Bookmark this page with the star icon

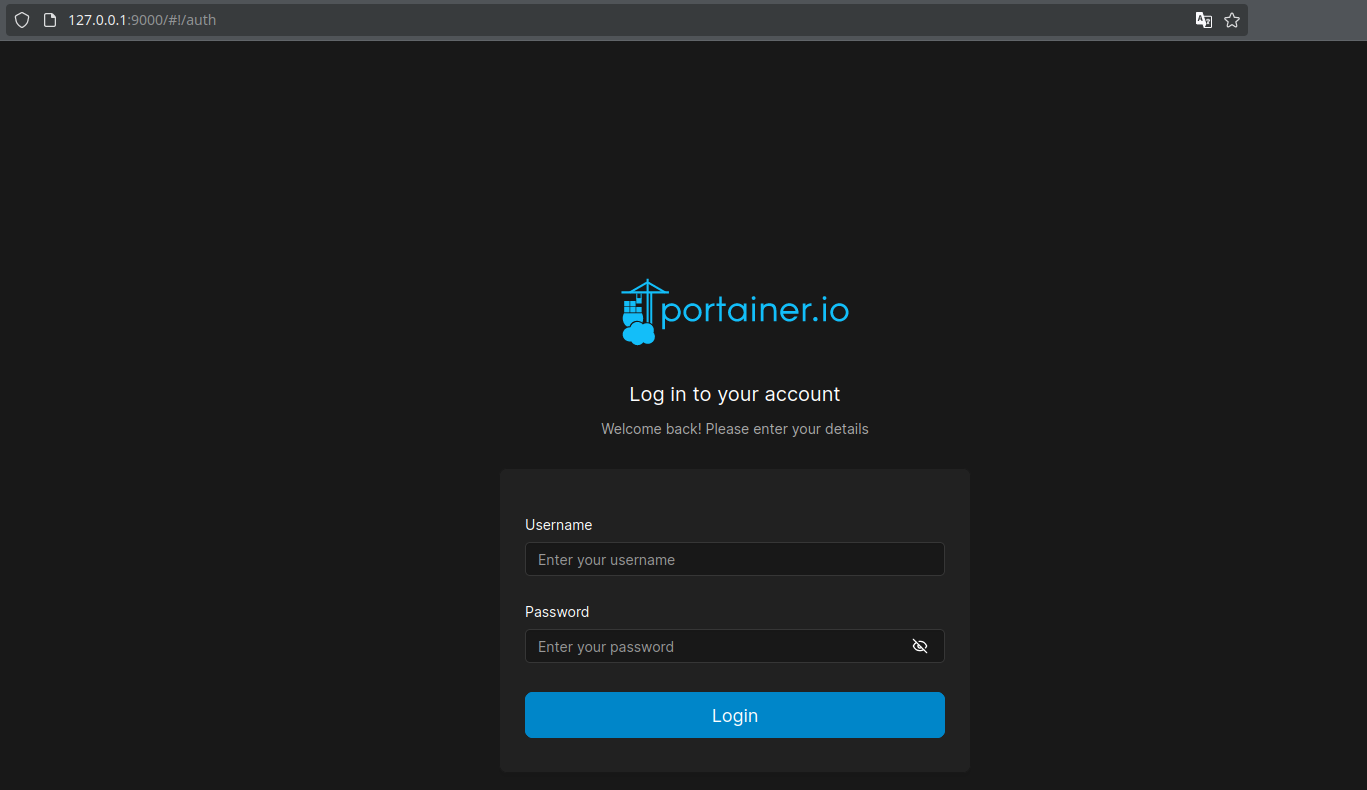(x=1232, y=20)
